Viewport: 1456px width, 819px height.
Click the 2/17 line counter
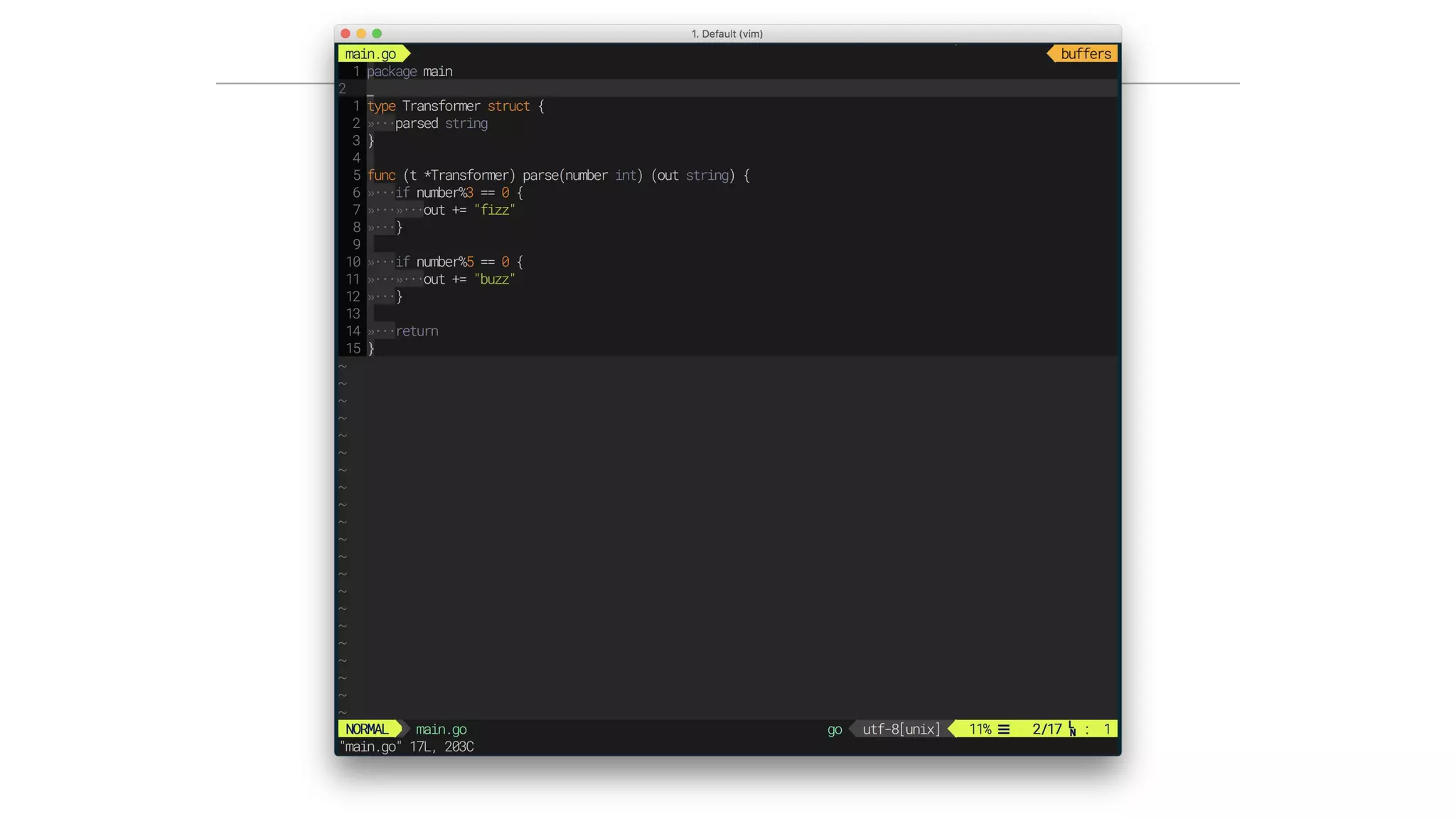point(1046,729)
